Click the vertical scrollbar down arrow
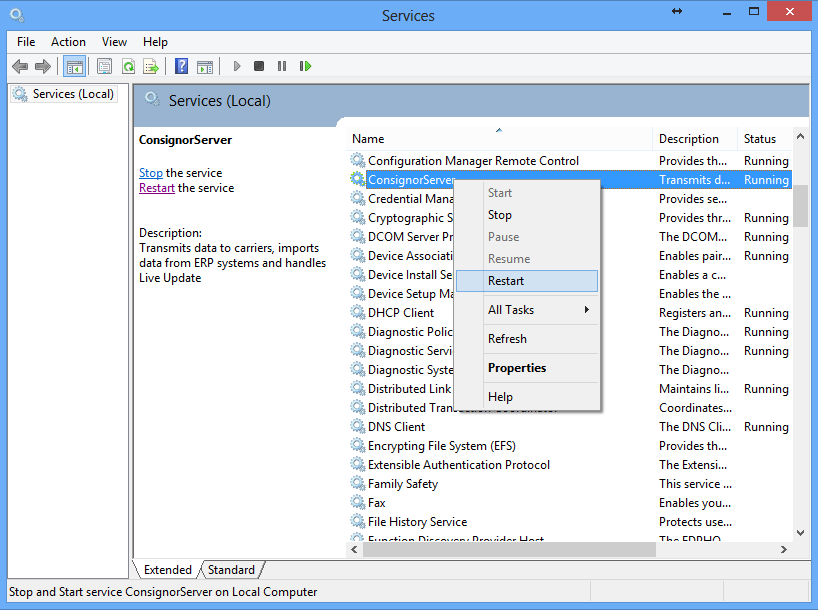Viewport: 818px width, 610px height. (800, 533)
